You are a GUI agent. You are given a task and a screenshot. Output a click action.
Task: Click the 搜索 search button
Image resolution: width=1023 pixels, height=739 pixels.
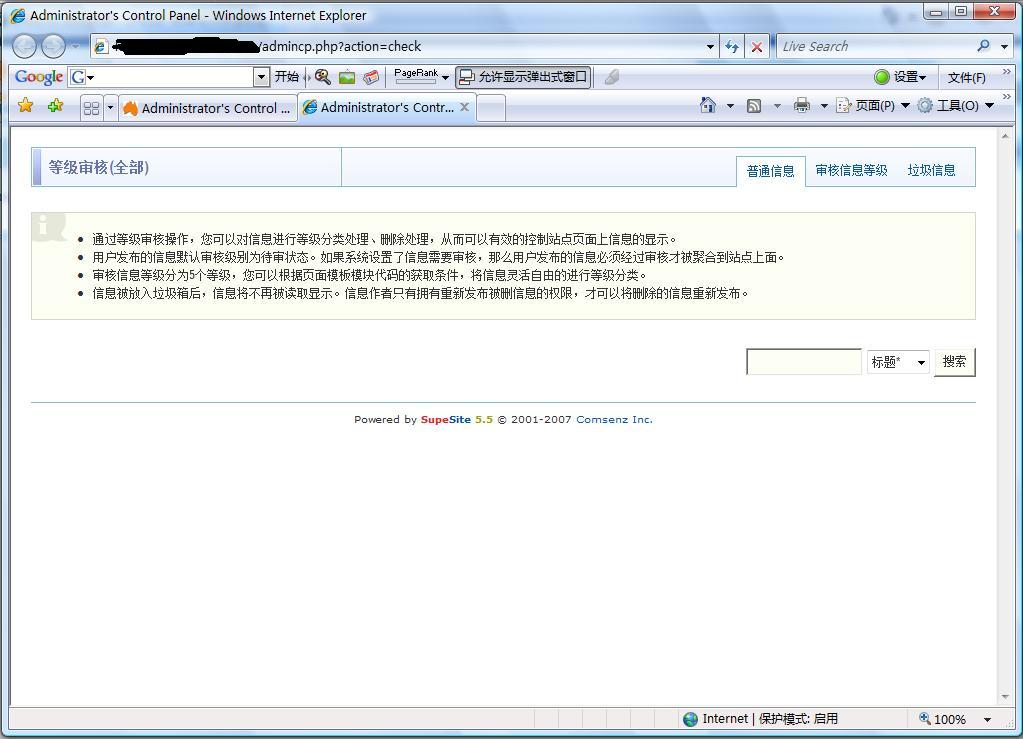tap(954, 362)
